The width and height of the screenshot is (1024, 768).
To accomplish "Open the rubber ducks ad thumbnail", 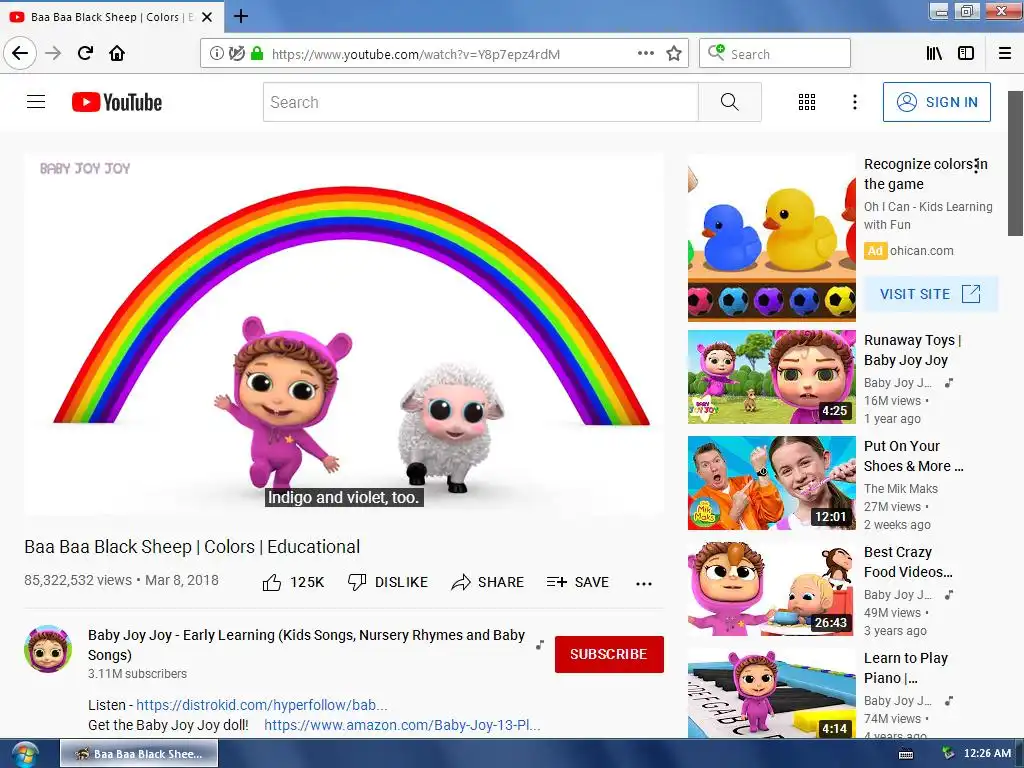I will click(x=772, y=238).
